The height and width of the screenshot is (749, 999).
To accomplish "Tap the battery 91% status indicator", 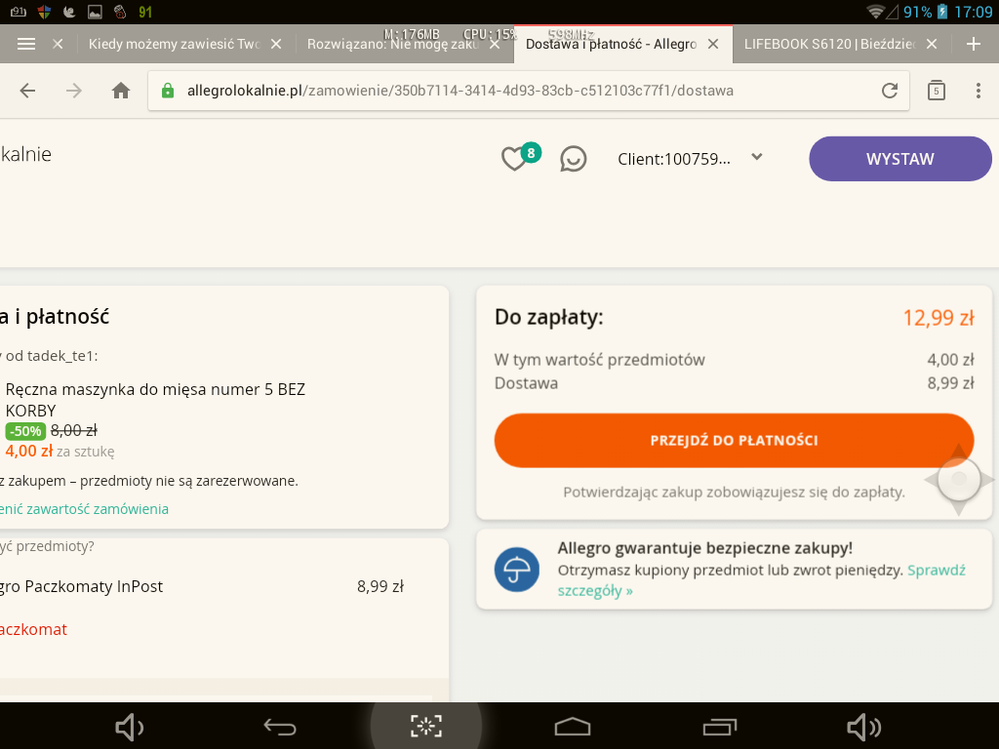I will coord(926,12).
